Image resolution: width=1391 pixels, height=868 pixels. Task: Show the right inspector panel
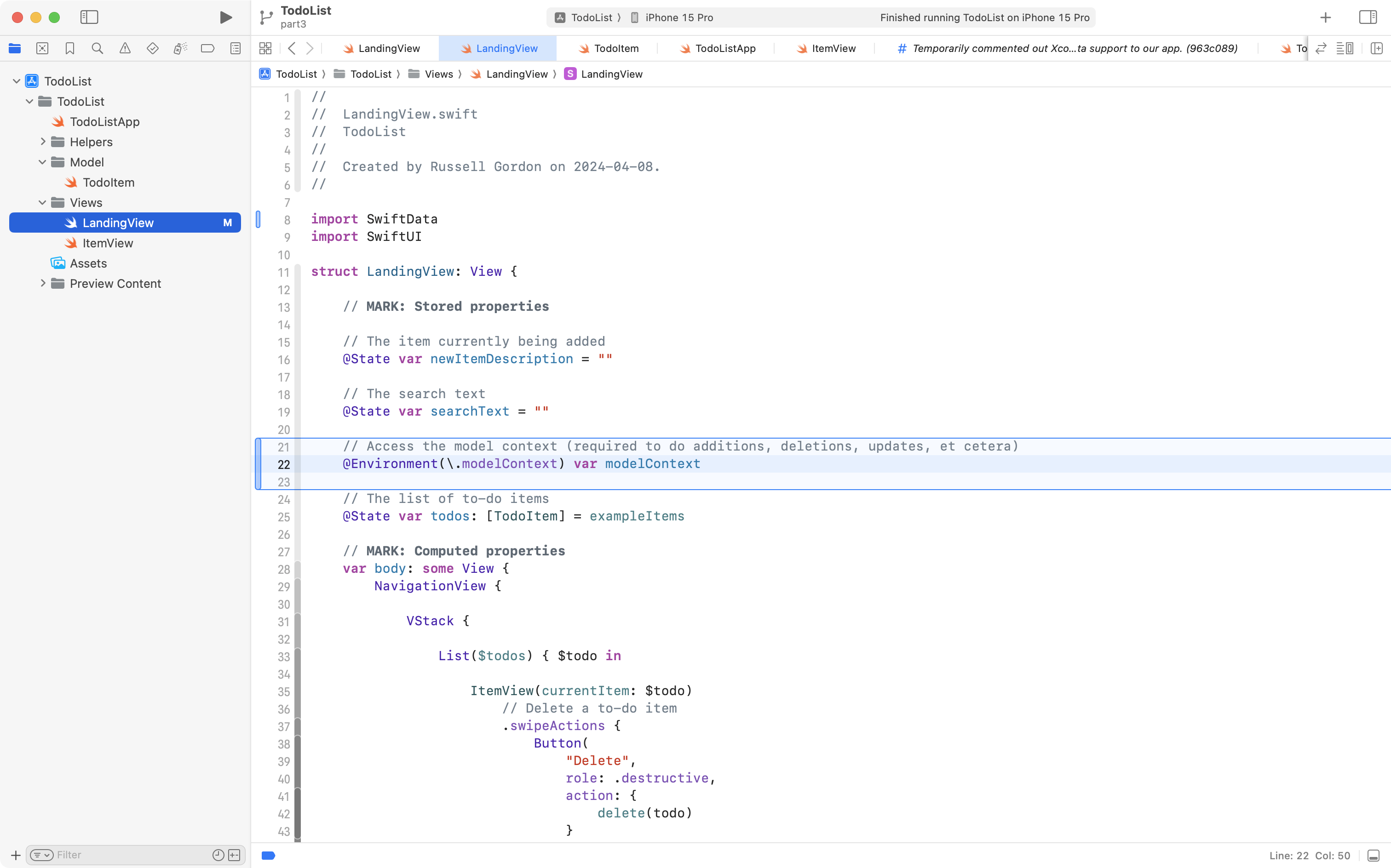tap(1368, 17)
